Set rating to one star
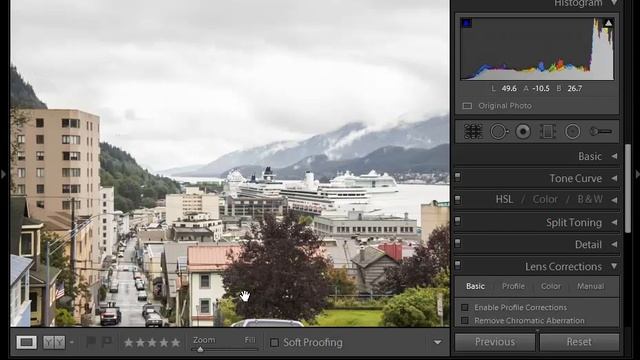The image size is (640, 360). [x=128, y=342]
